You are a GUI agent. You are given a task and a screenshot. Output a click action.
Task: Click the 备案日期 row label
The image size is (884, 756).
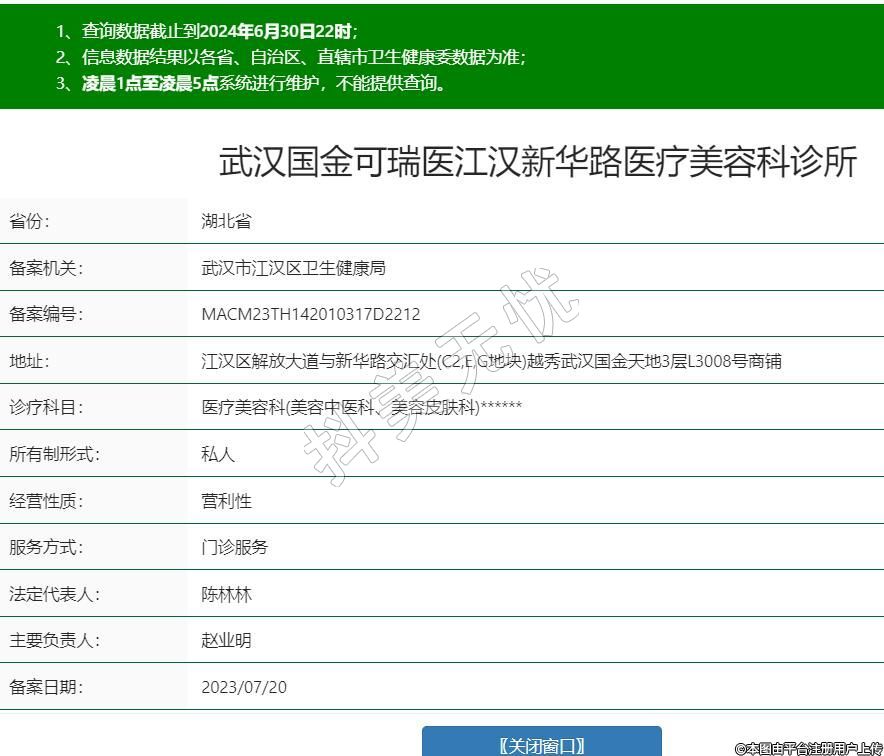tap(46, 687)
